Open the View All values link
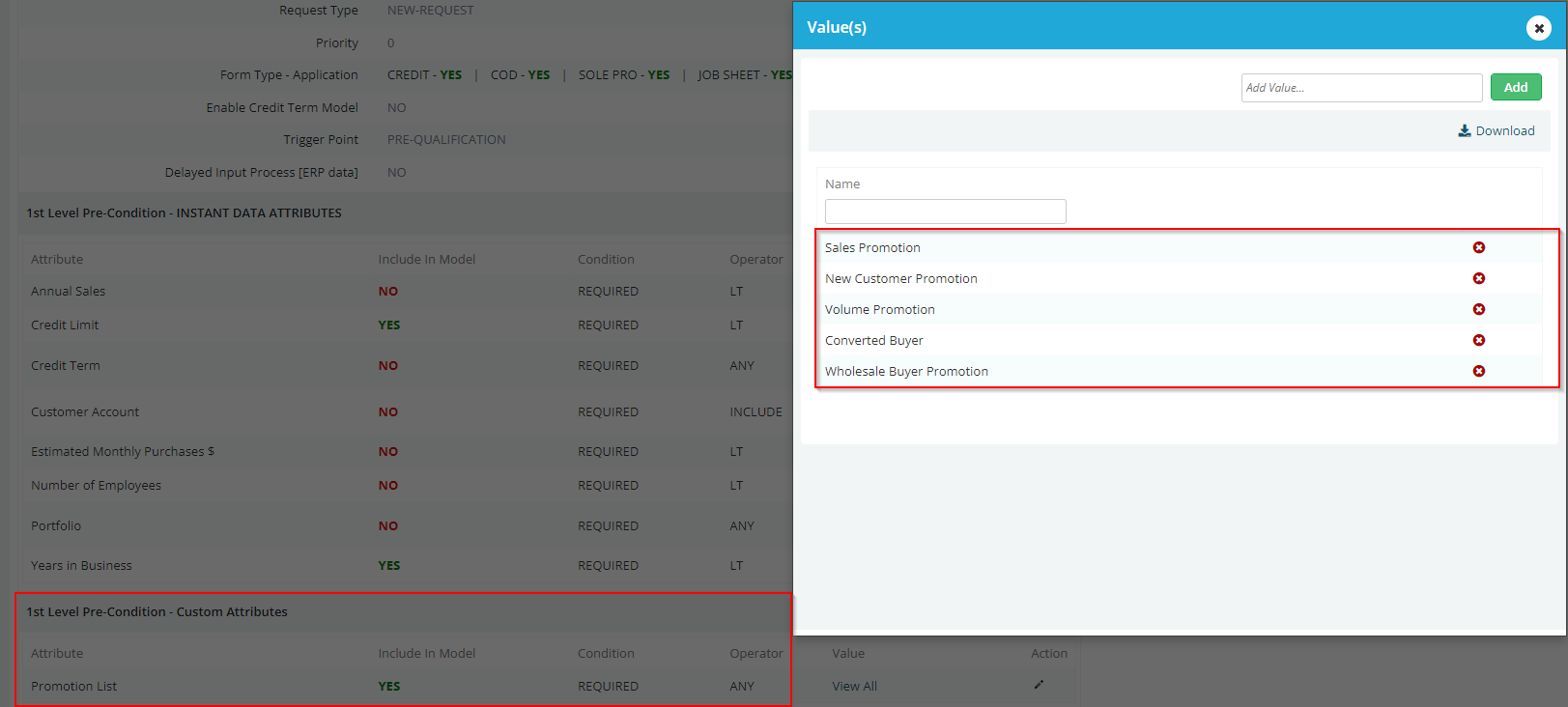1568x707 pixels. click(854, 686)
